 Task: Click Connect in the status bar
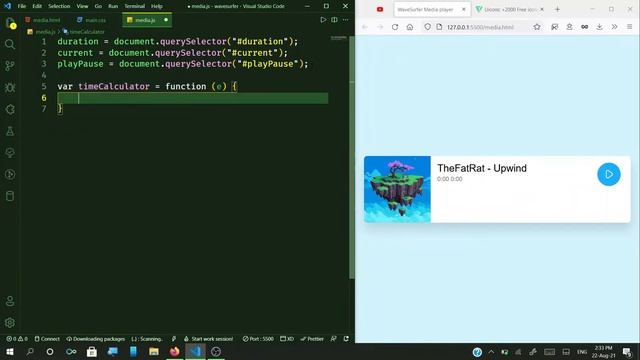[47, 339]
